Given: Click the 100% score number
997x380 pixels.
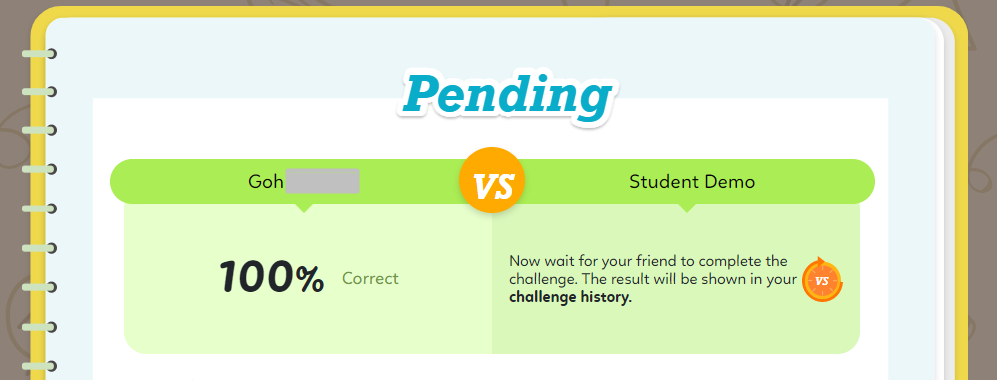Looking at the screenshot, I should 272,278.
